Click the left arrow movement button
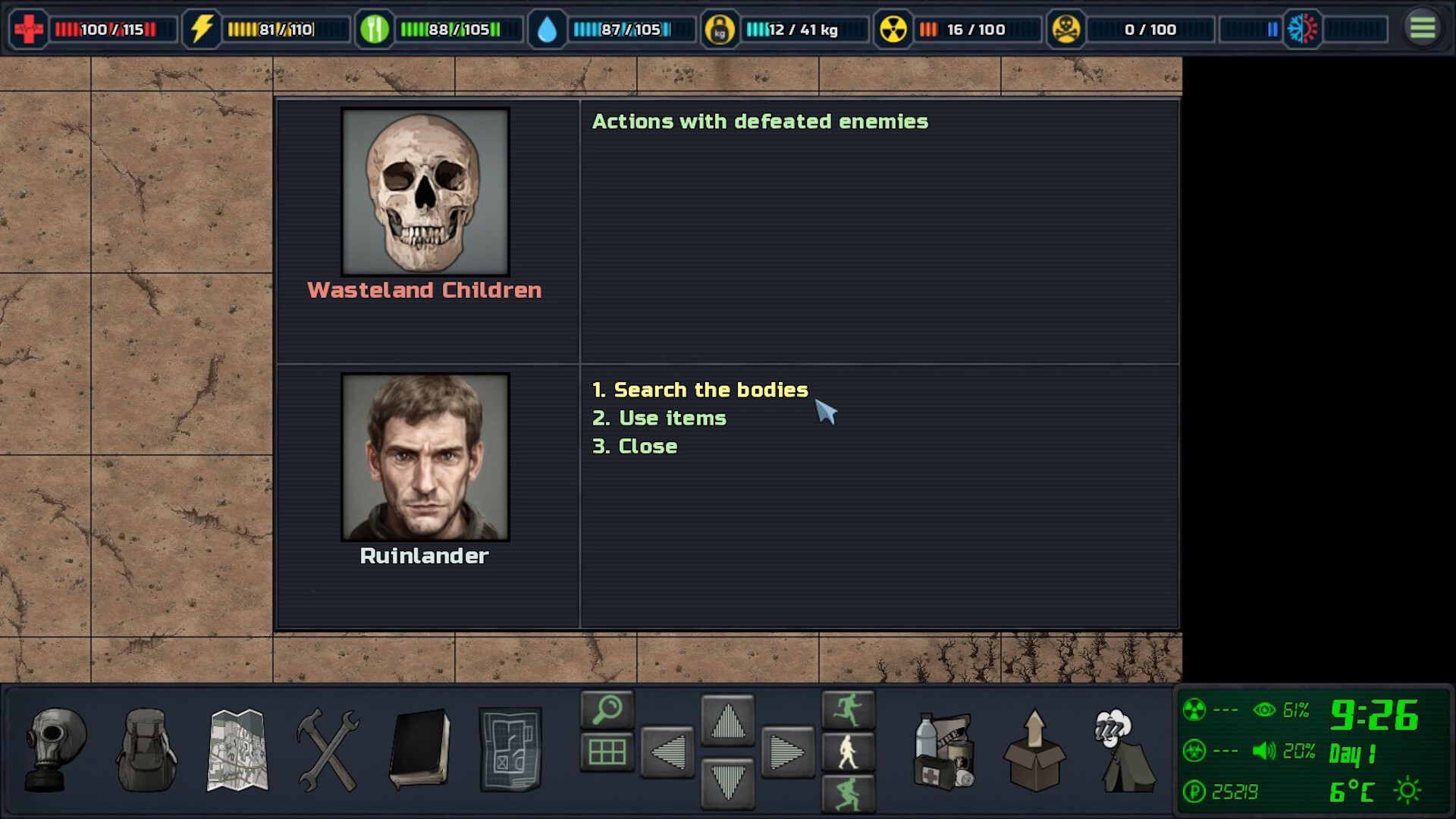1456x819 pixels. (668, 752)
